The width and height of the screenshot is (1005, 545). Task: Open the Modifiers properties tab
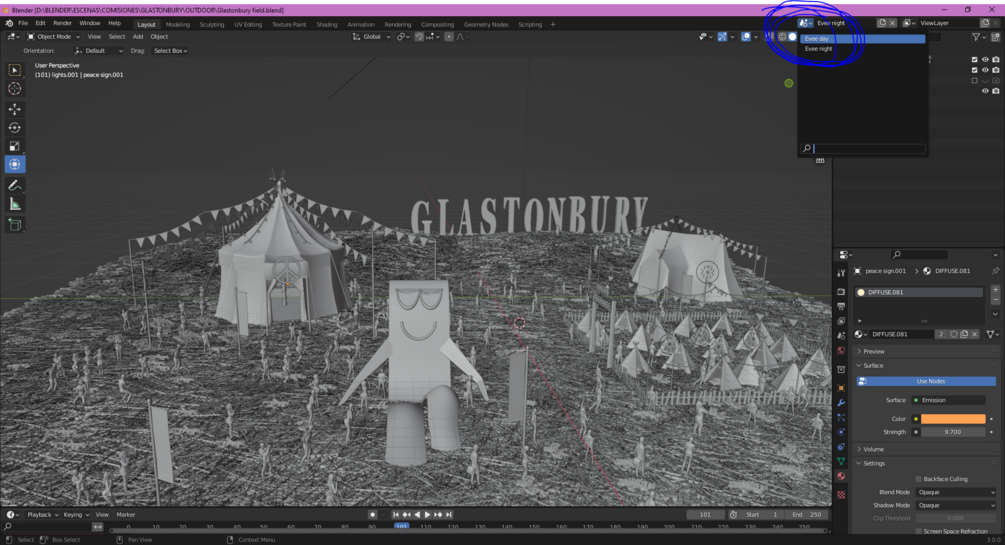(841, 403)
